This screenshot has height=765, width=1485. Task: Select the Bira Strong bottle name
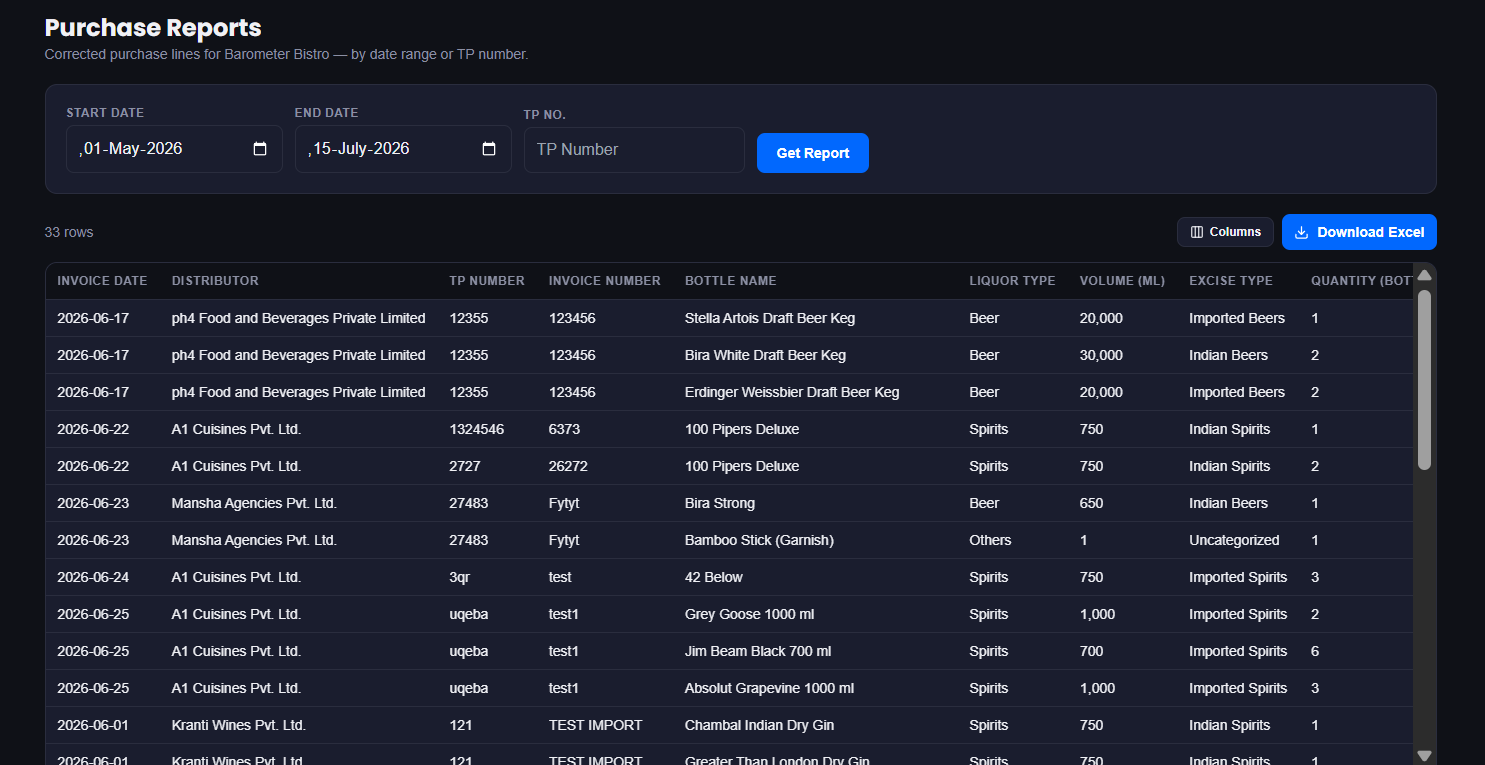coord(720,503)
